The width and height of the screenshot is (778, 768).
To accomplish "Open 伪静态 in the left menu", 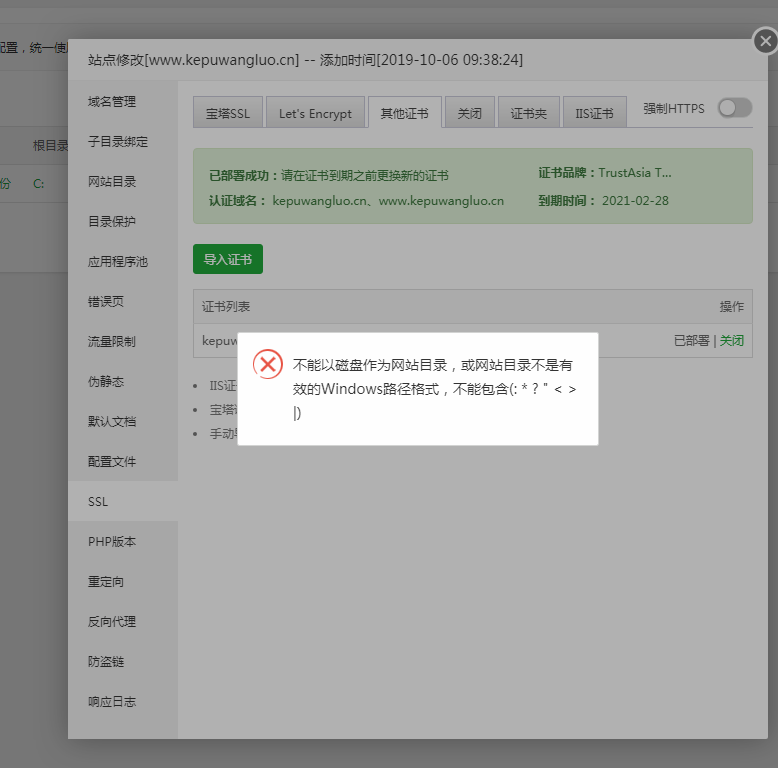I will point(106,381).
